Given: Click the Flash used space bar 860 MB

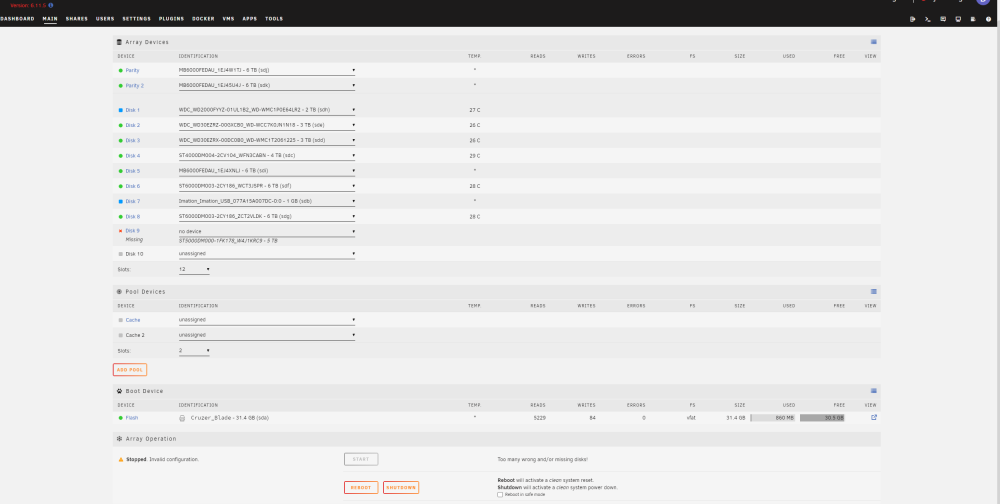Looking at the screenshot, I should coord(772,418).
